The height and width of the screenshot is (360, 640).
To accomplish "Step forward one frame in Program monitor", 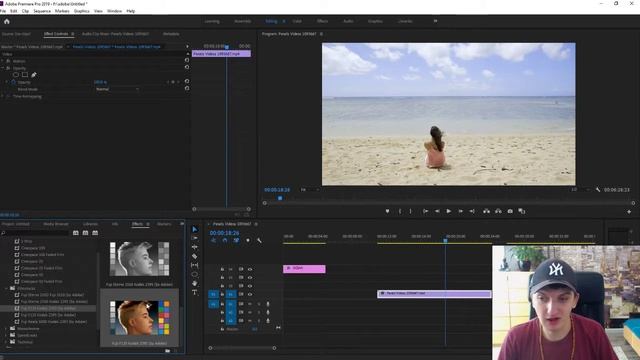I will point(460,211).
